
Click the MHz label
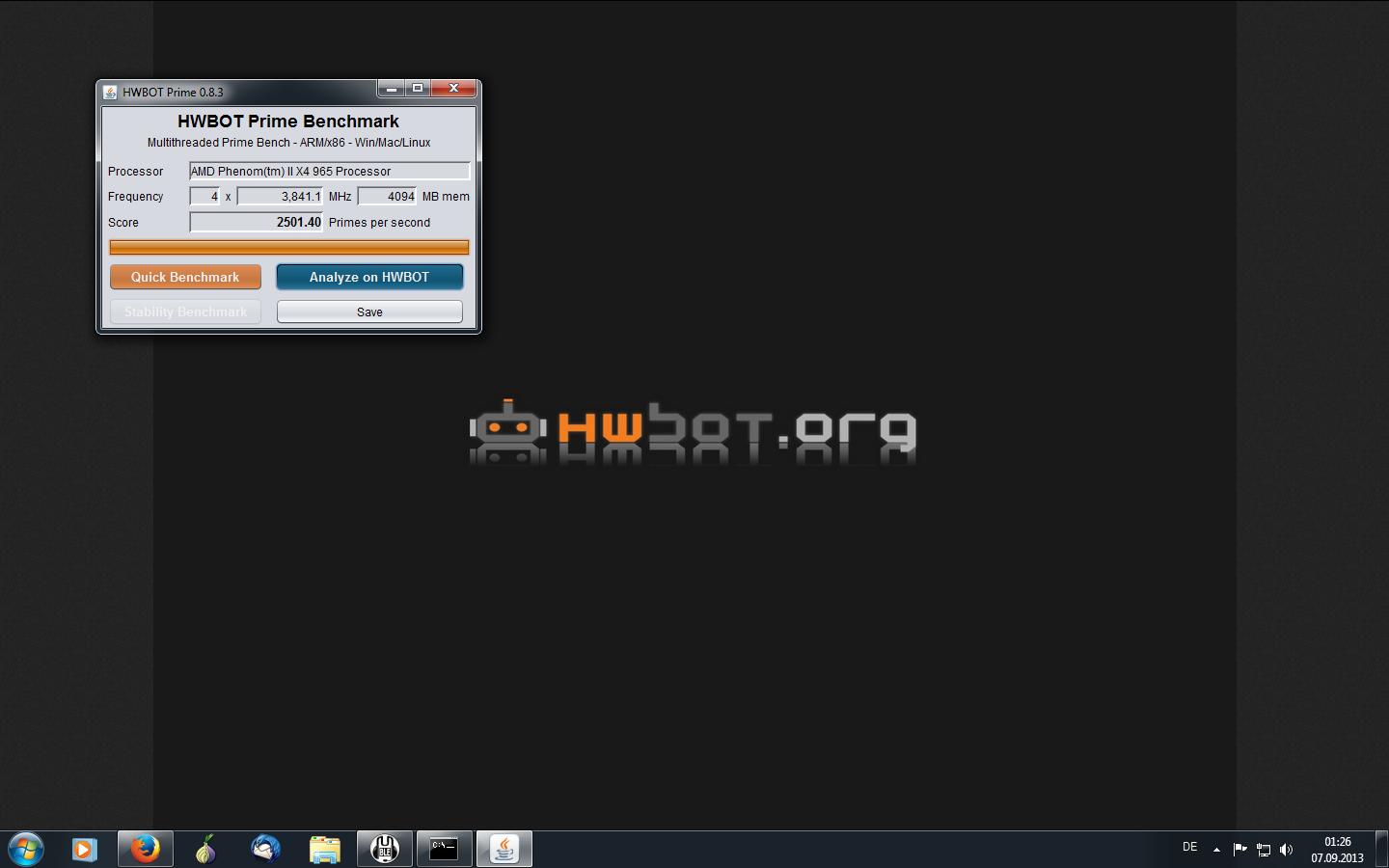[x=340, y=196]
